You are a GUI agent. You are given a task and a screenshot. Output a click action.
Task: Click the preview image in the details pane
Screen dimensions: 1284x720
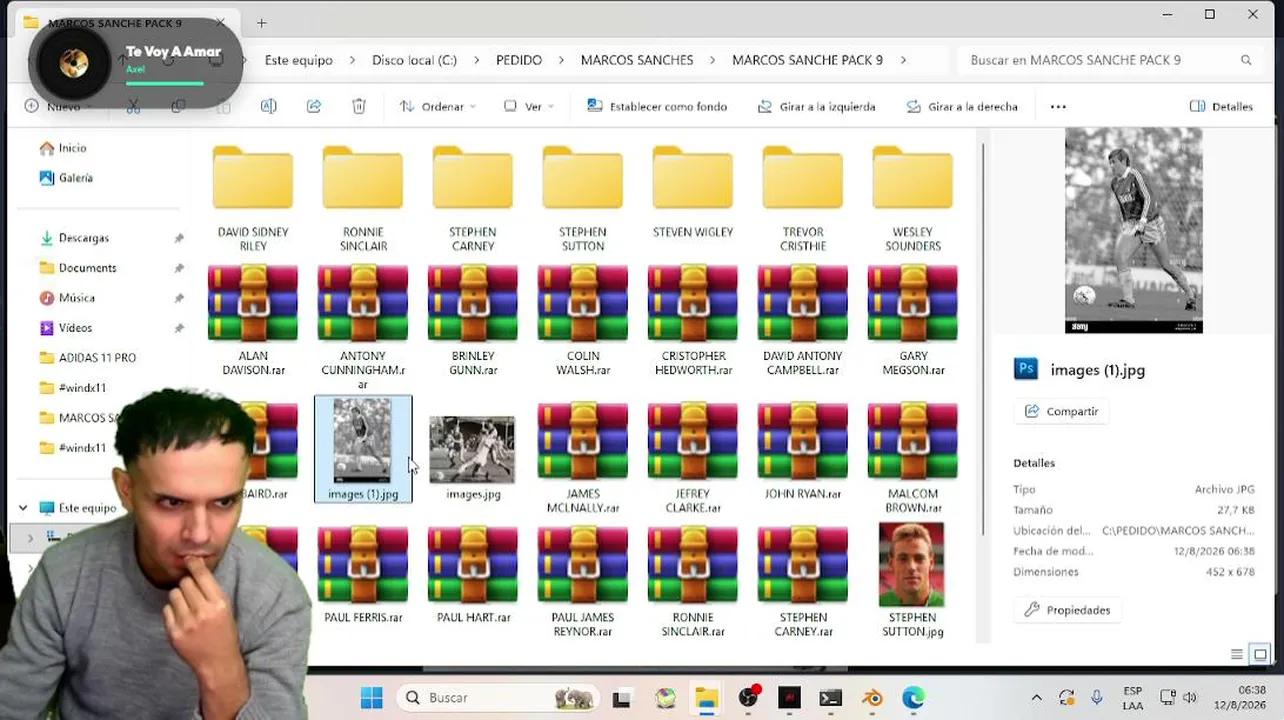[1133, 230]
